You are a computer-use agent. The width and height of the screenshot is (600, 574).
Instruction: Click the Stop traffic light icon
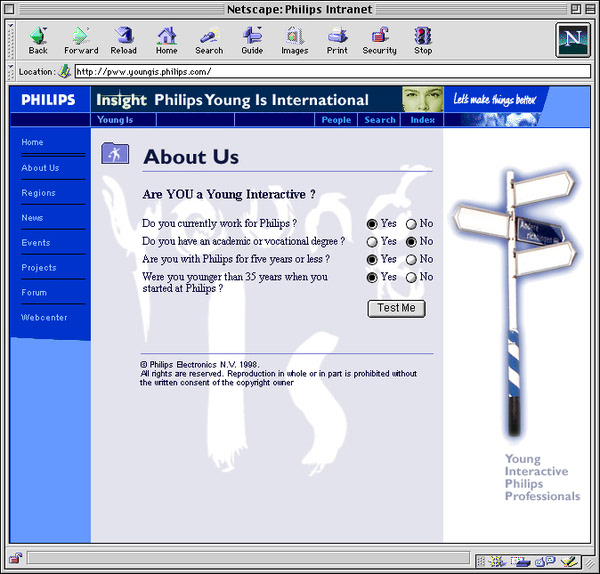coord(423,36)
